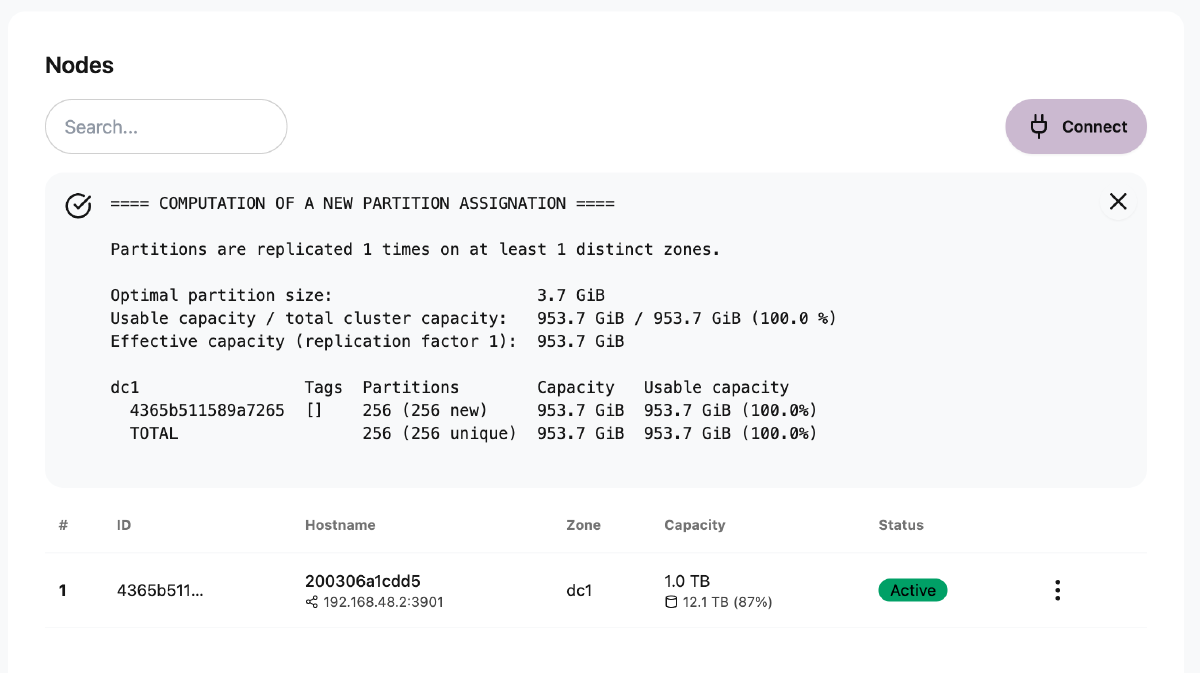Click the Effective capacity (replication factor 1) label
Image resolution: width=1200 pixels, height=673 pixels.
(314, 342)
